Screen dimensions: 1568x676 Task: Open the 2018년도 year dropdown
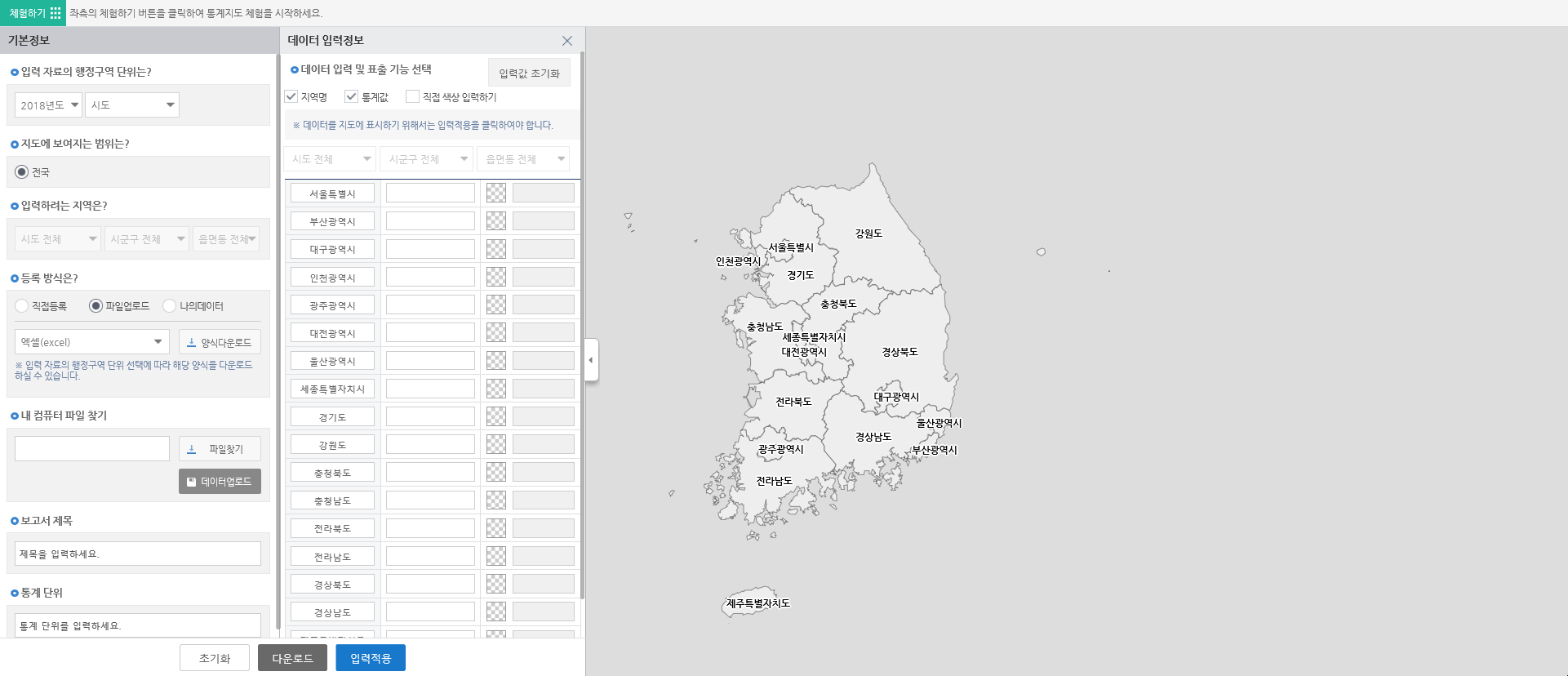coord(48,105)
